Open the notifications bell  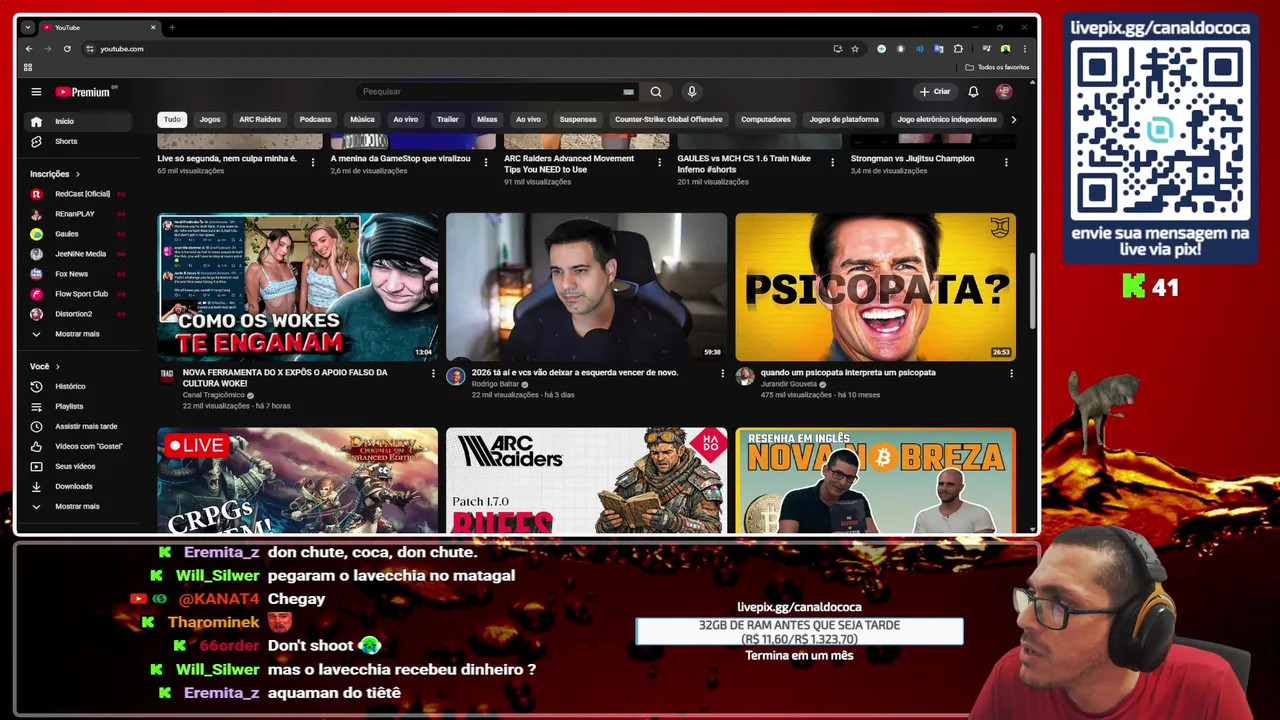point(973,92)
